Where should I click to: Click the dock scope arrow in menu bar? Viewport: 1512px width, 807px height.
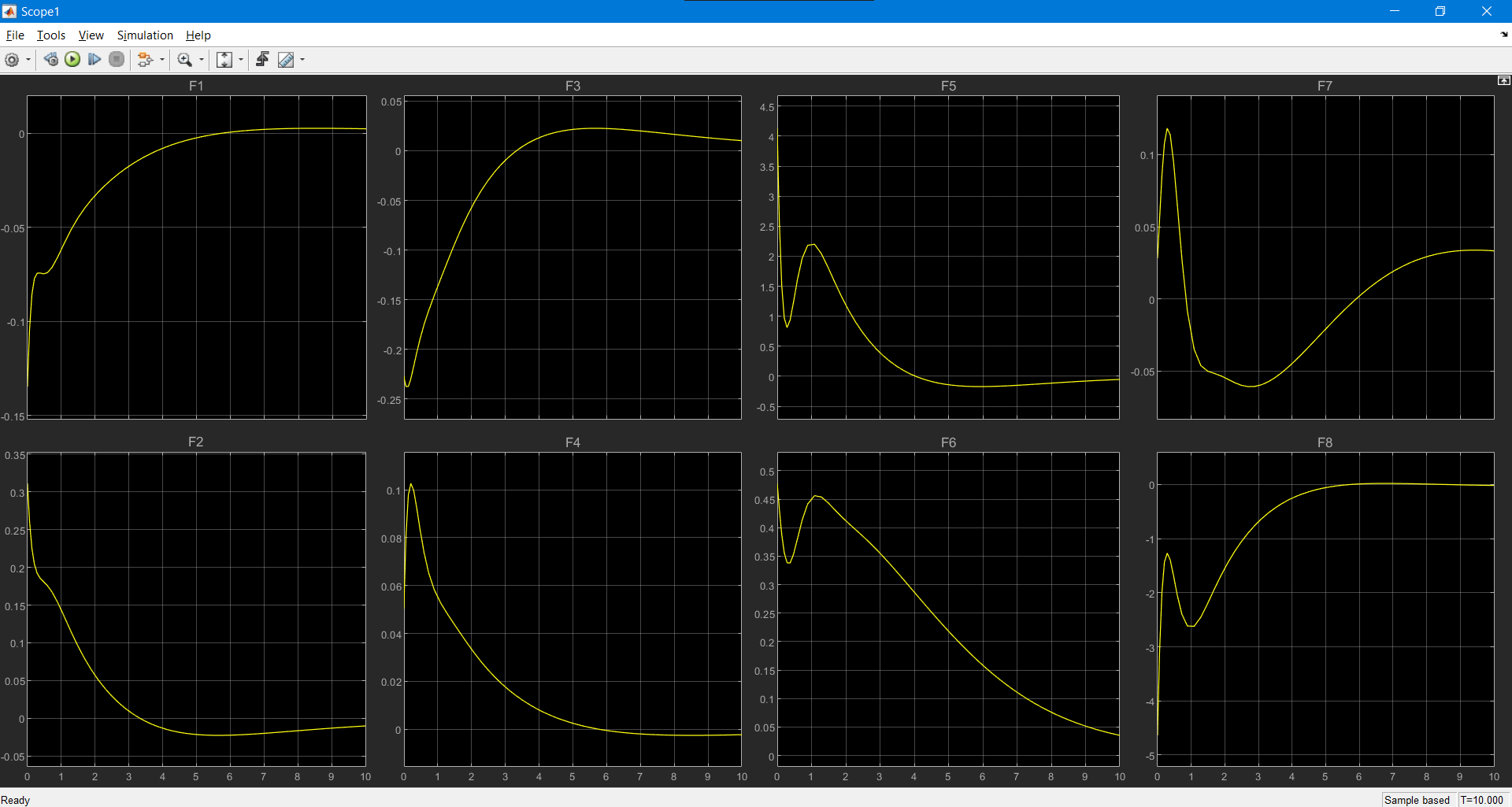pos(1504,35)
